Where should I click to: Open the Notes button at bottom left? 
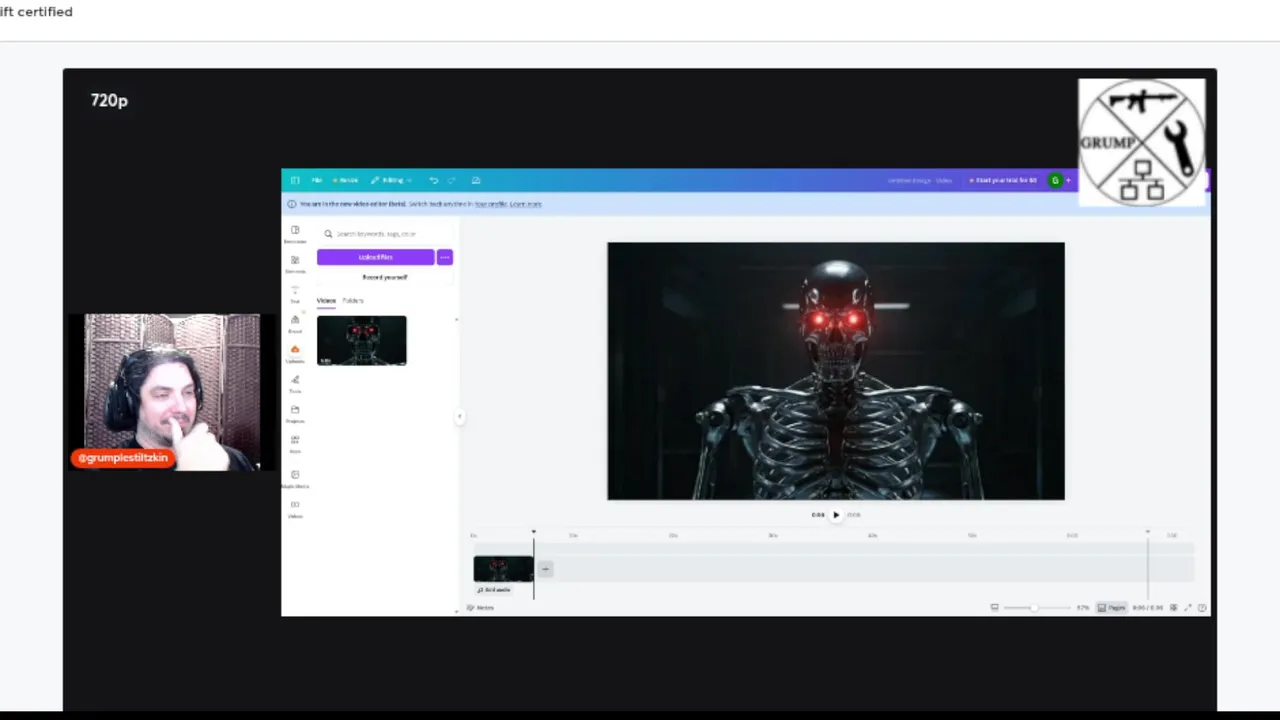[x=480, y=608]
